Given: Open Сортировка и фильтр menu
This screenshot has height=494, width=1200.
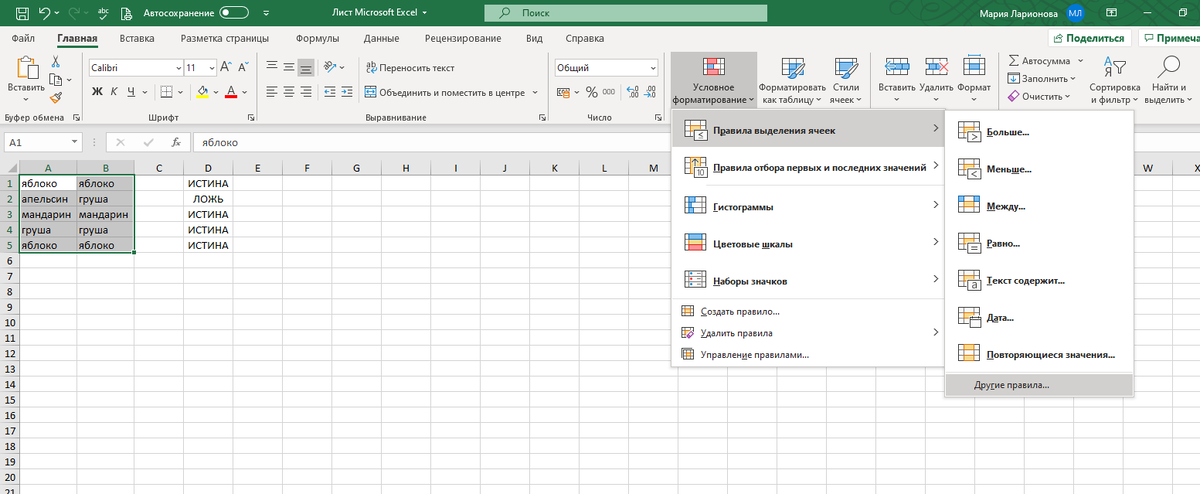Looking at the screenshot, I should [1115, 79].
